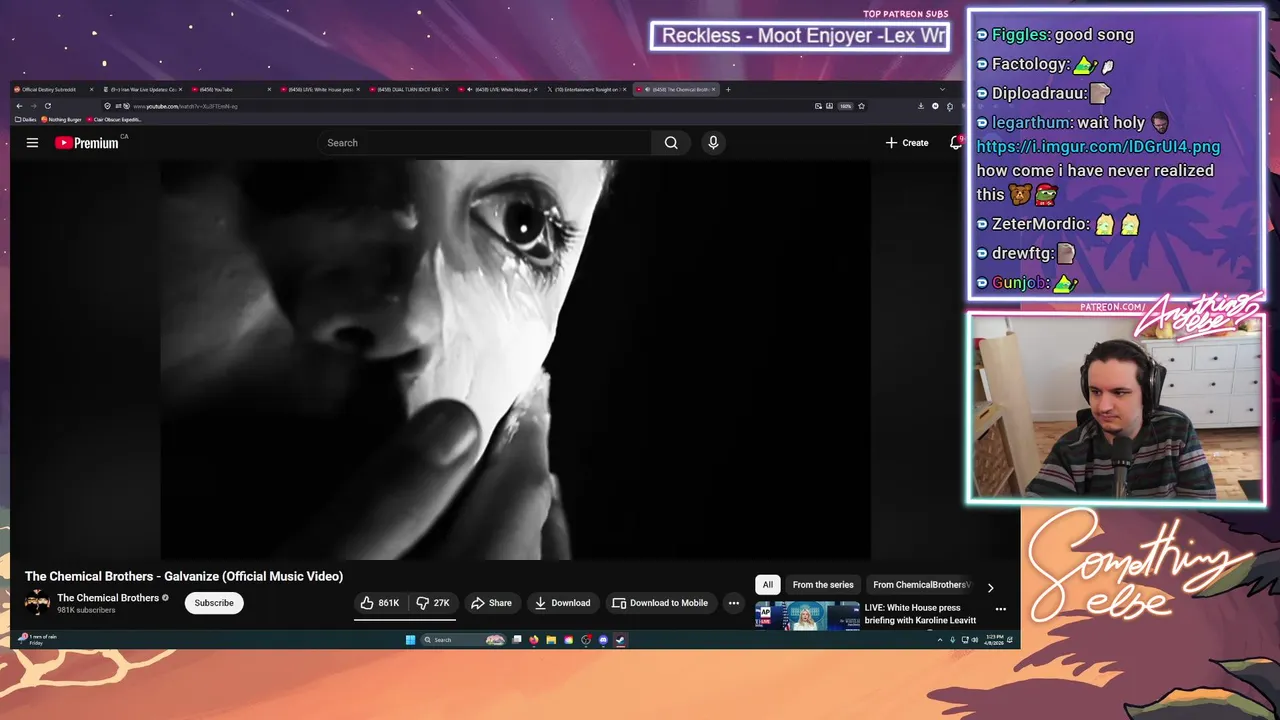Open the Dailies bookmarks folder

[25, 120]
